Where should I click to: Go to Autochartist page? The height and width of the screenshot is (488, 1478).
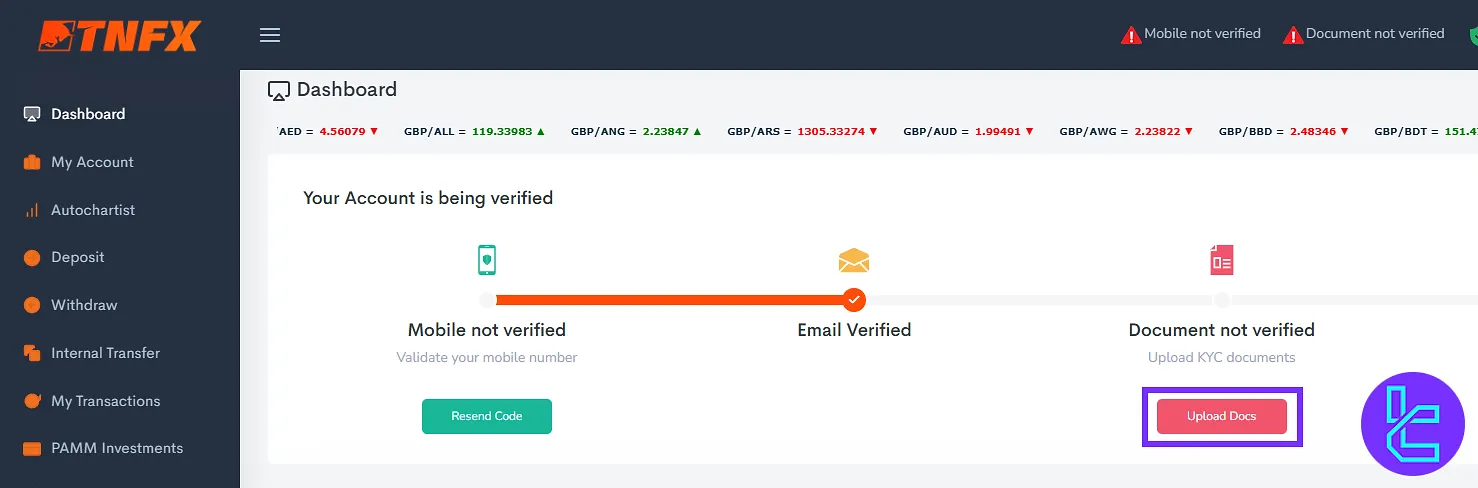[x=93, y=210]
